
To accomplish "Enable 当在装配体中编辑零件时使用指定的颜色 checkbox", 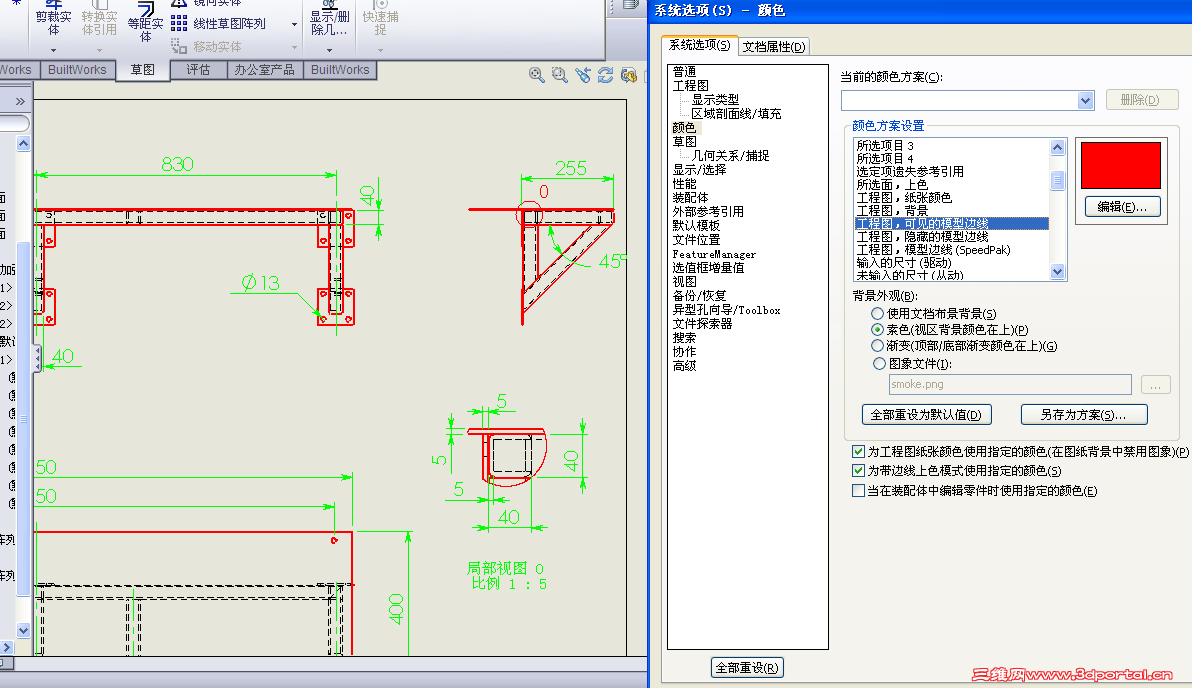I will (x=858, y=491).
